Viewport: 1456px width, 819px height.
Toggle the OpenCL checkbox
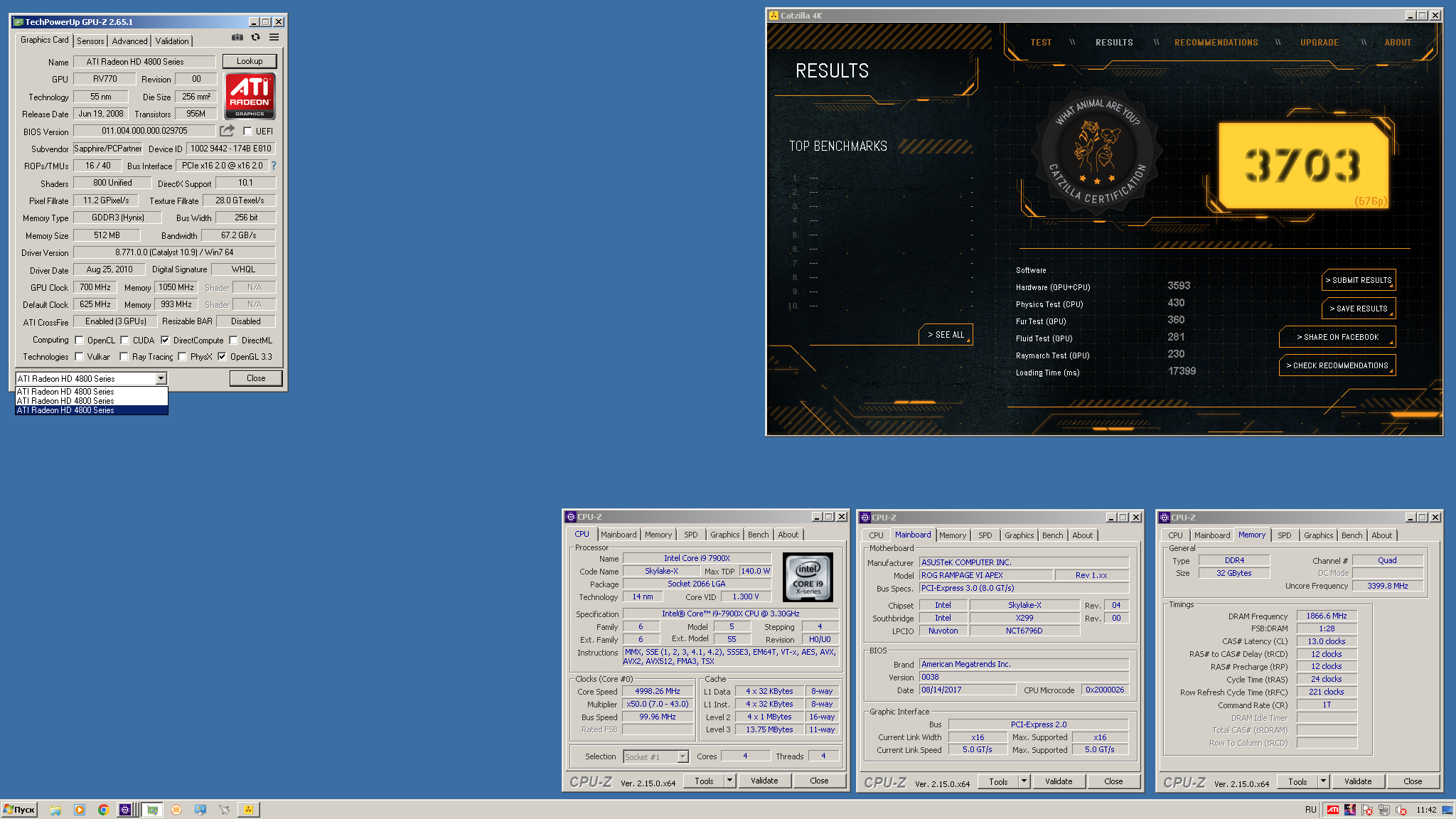click(x=80, y=341)
